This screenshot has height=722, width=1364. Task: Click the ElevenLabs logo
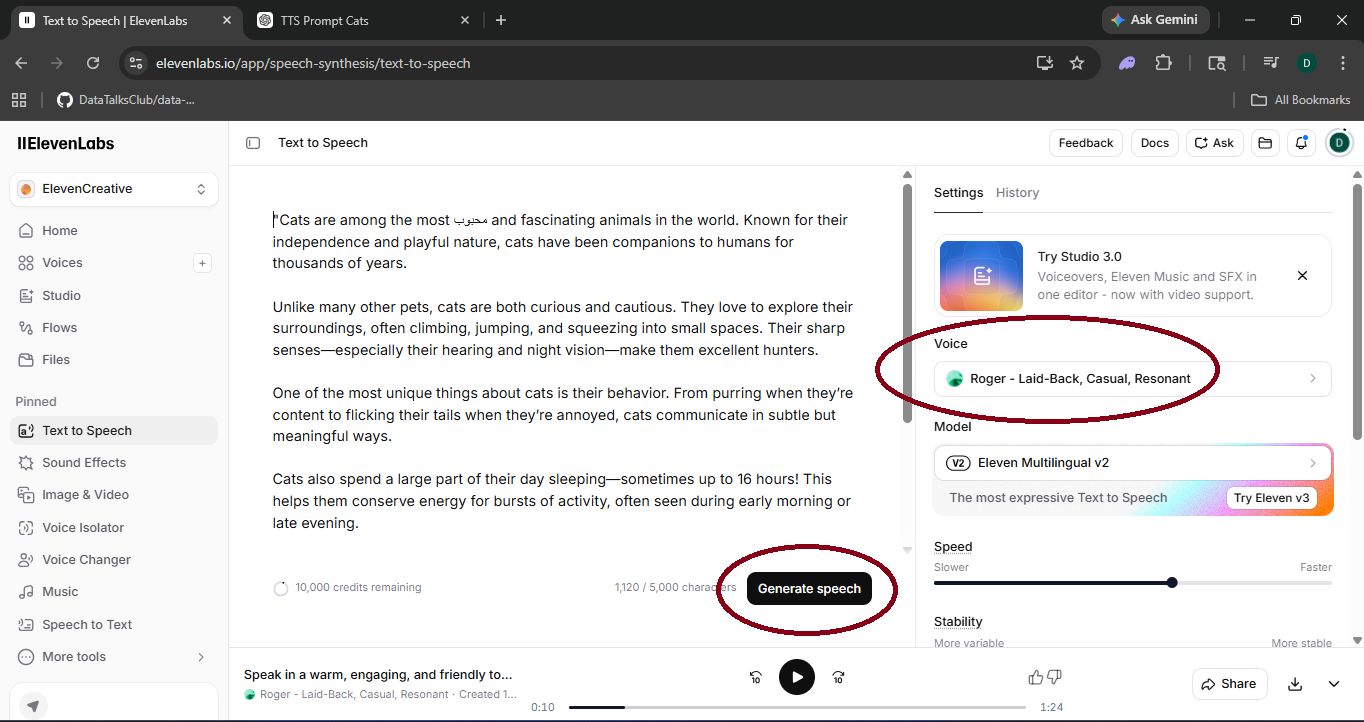[66, 144]
